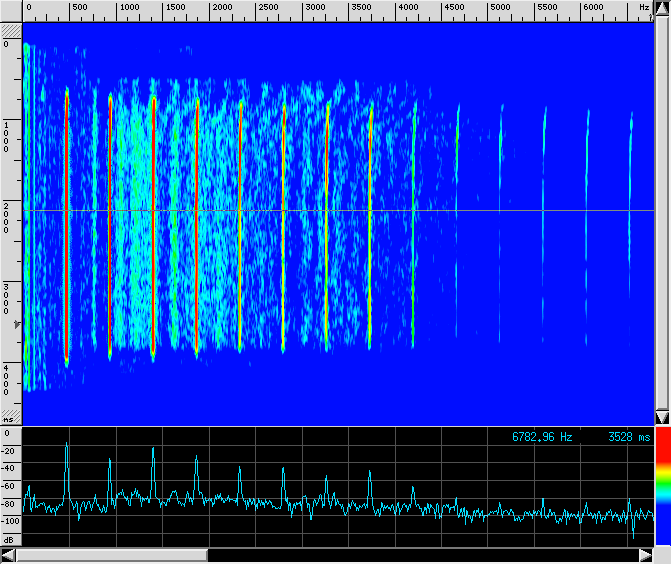Select the 6782.96 Hz frequency readout

(x=542, y=437)
